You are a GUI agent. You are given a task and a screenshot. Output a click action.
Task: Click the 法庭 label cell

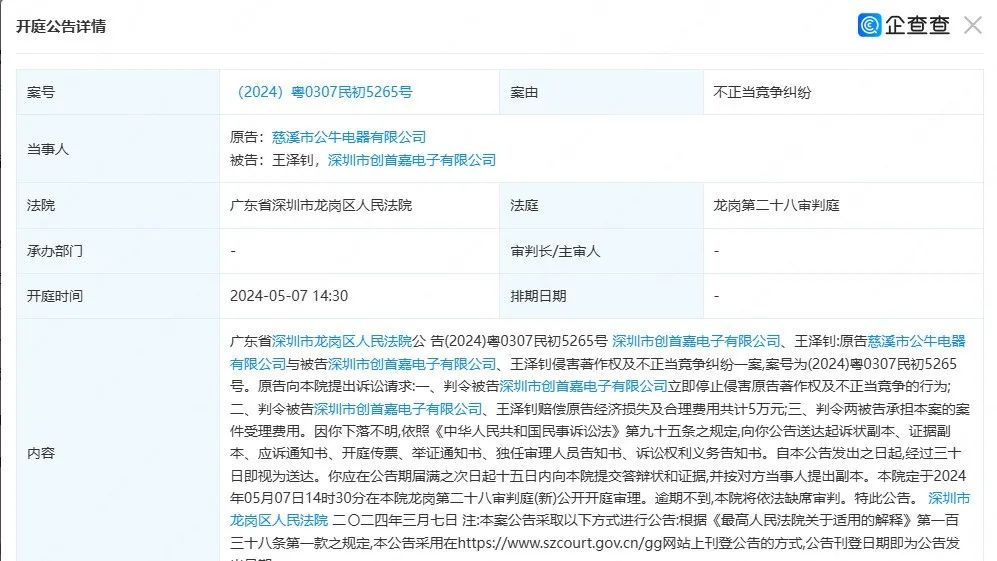602,205
